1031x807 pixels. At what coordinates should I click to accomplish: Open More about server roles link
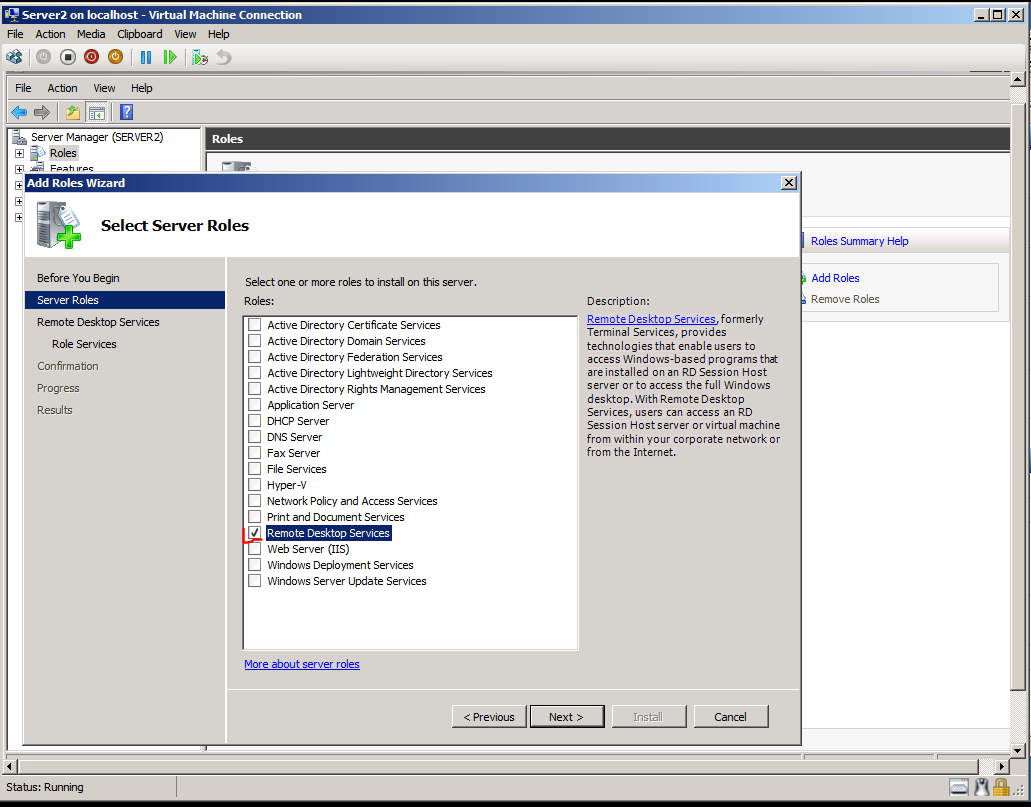coord(302,664)
